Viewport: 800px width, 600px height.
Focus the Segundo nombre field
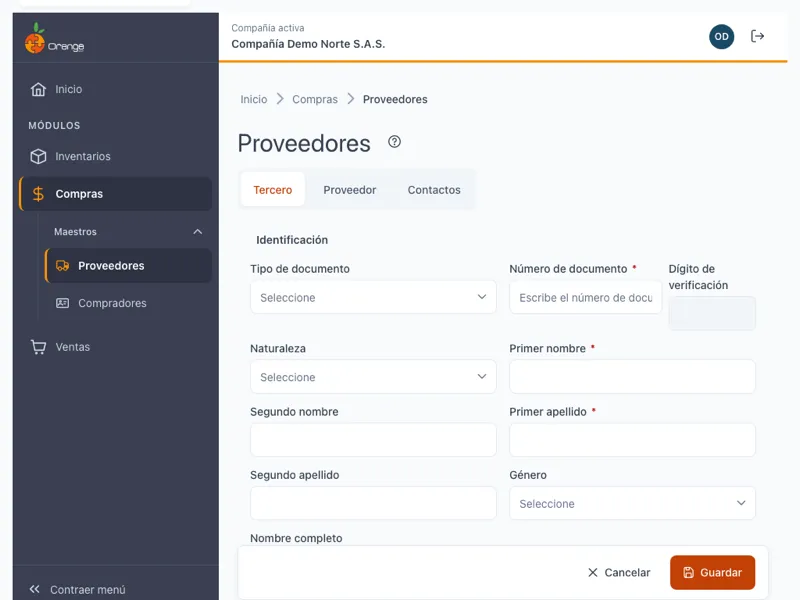pyautogui.click(x=373, y=440)
